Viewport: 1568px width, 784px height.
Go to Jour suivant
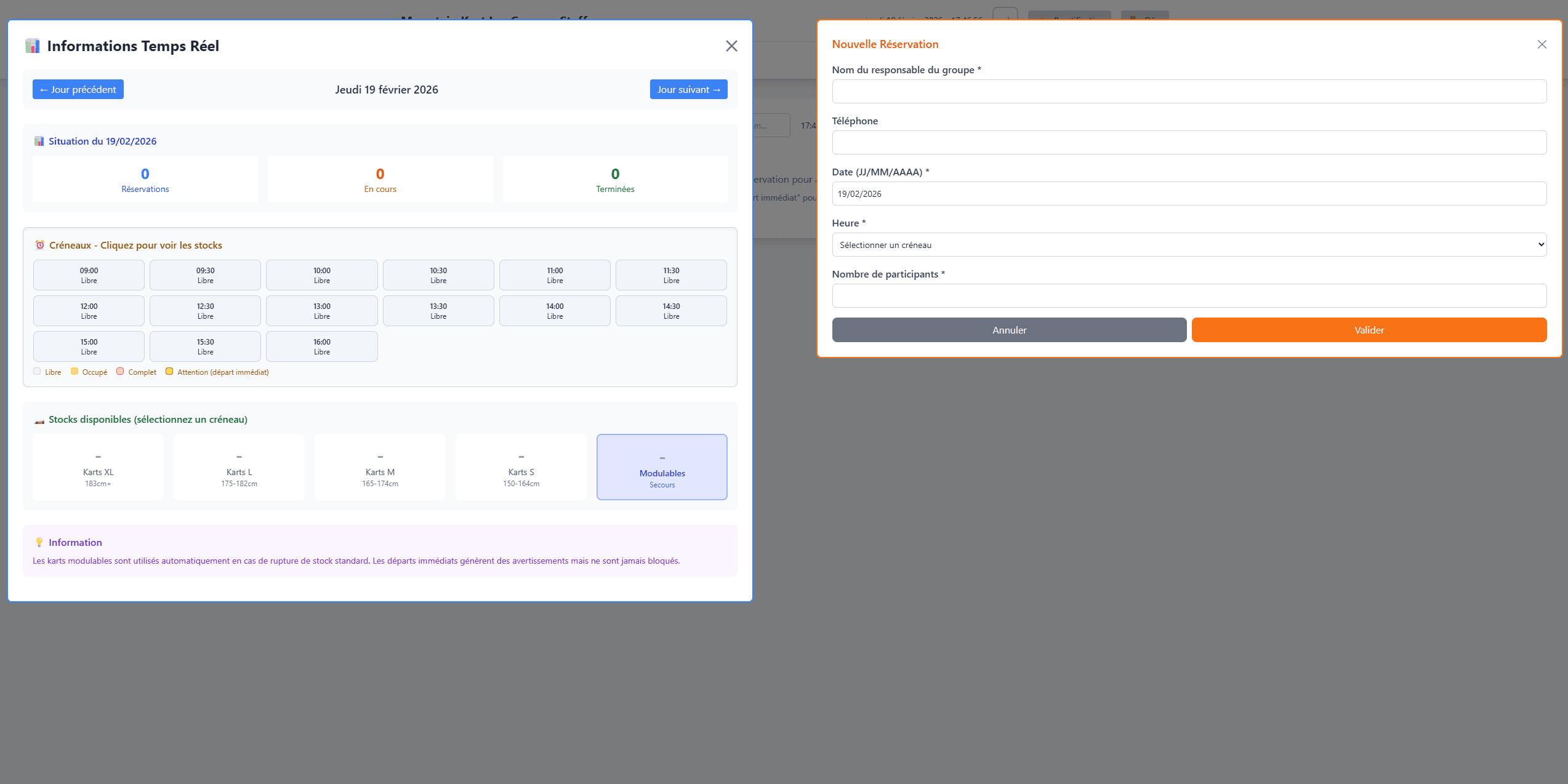point(688,89)
